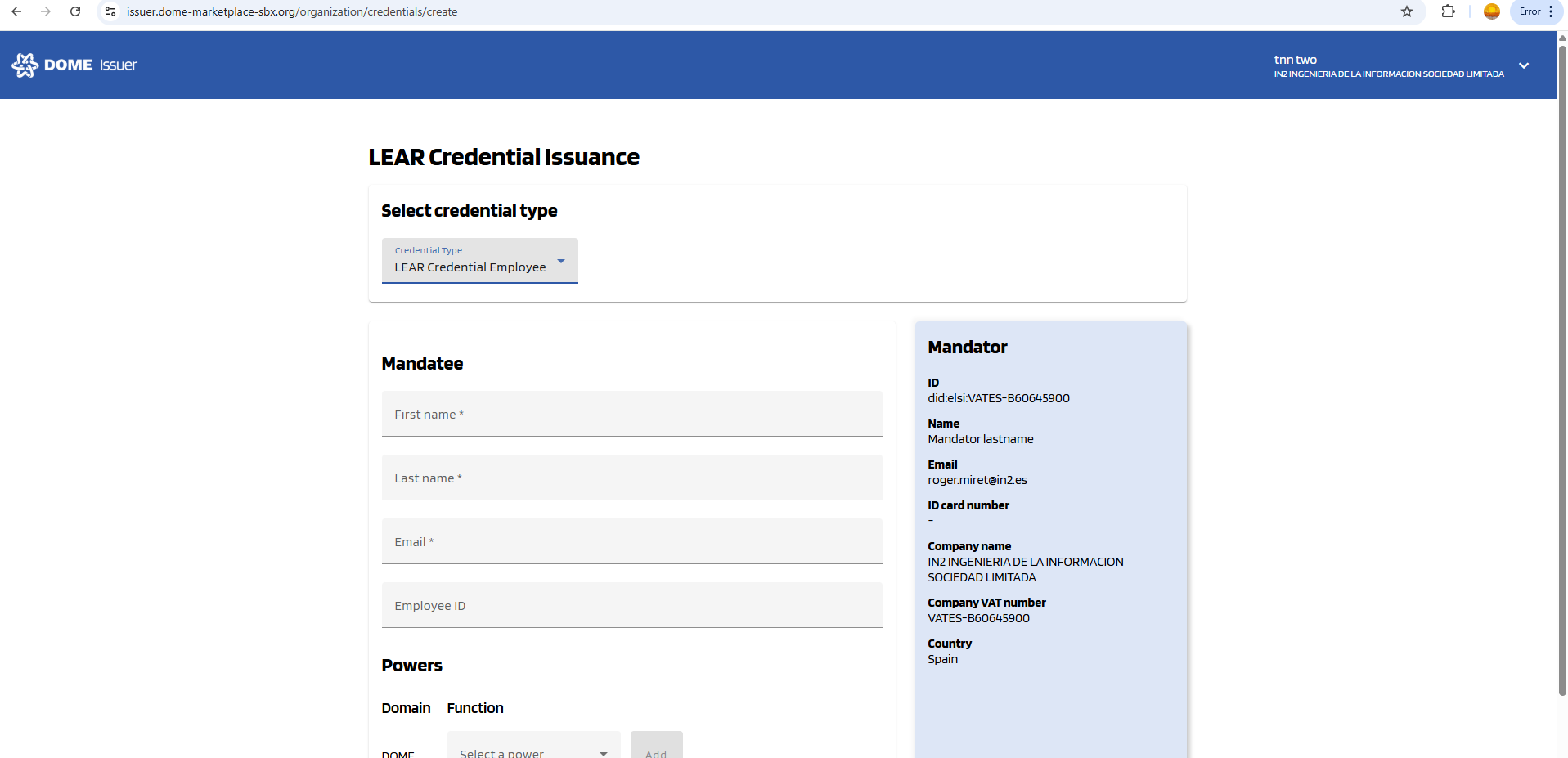Image resolution: width=1568 pixels, height=758 pixels.
Task: Open the Select a power dropdown
Action: pyautogui.click(x=533, y=750)
